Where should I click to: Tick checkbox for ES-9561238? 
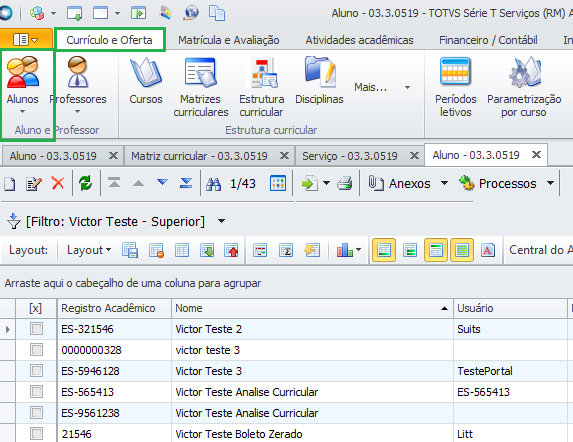(x=36, y=412)
